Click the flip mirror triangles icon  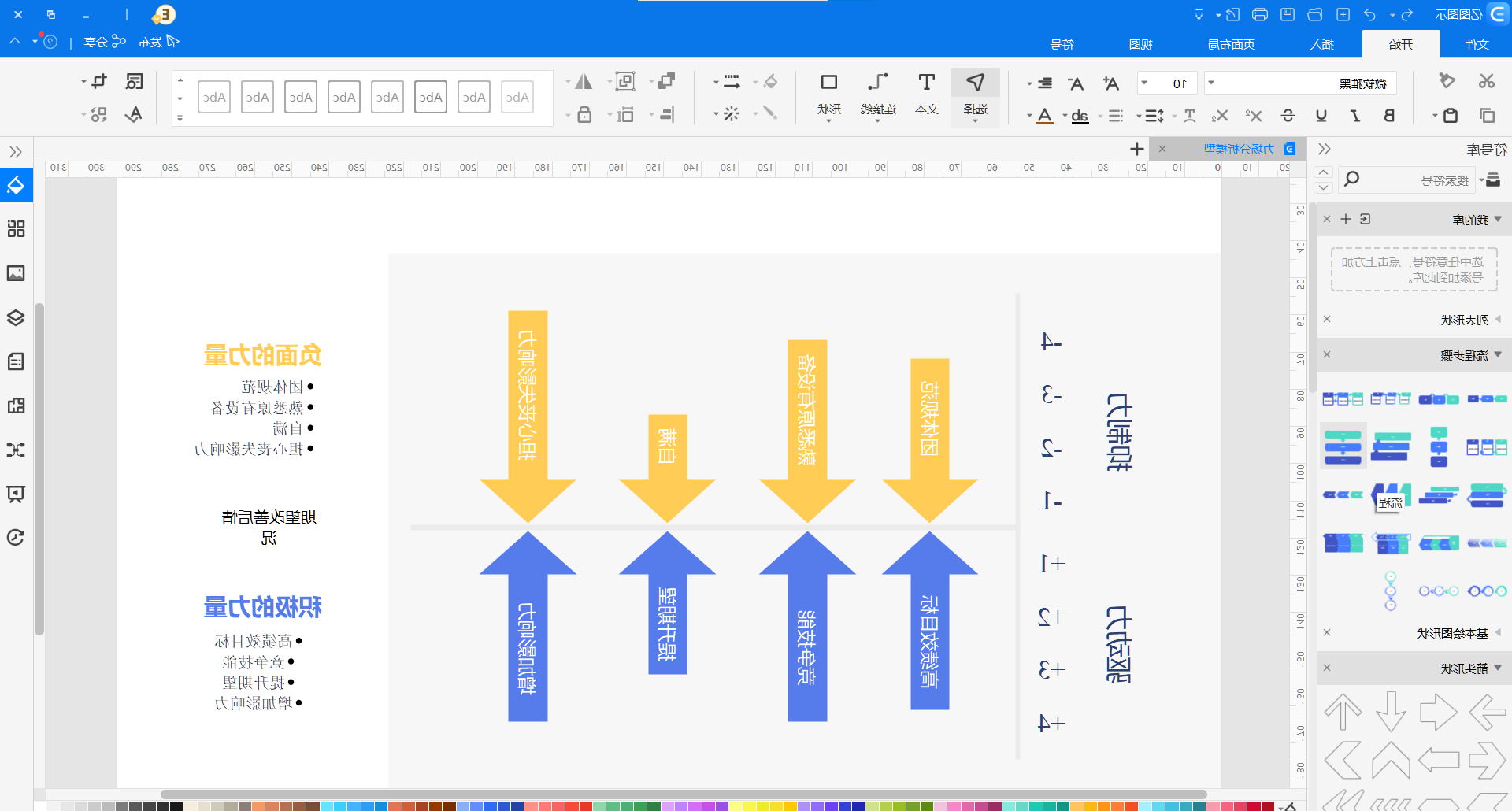584,81
